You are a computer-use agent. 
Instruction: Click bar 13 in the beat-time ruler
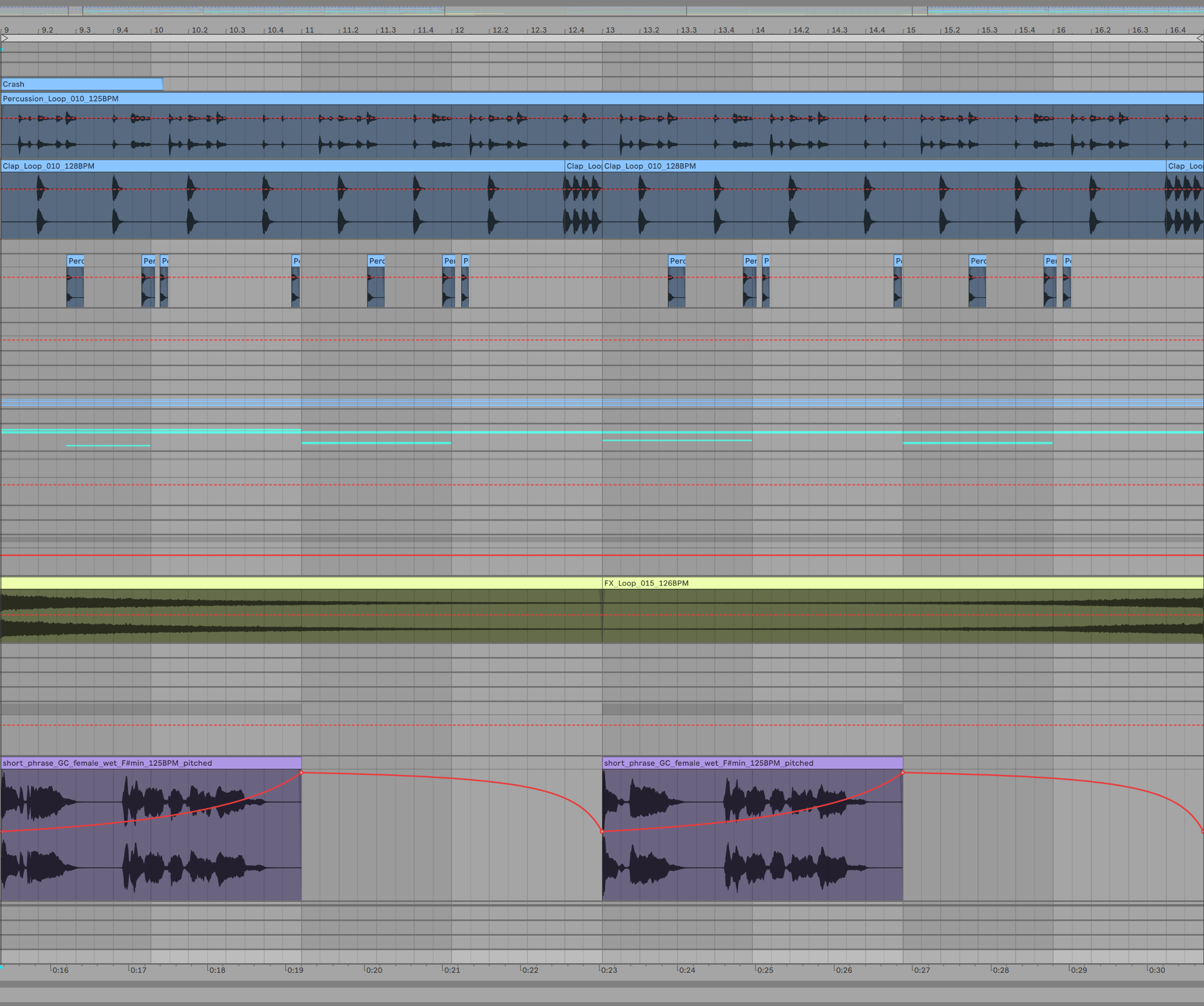click(x=610, y=30)
